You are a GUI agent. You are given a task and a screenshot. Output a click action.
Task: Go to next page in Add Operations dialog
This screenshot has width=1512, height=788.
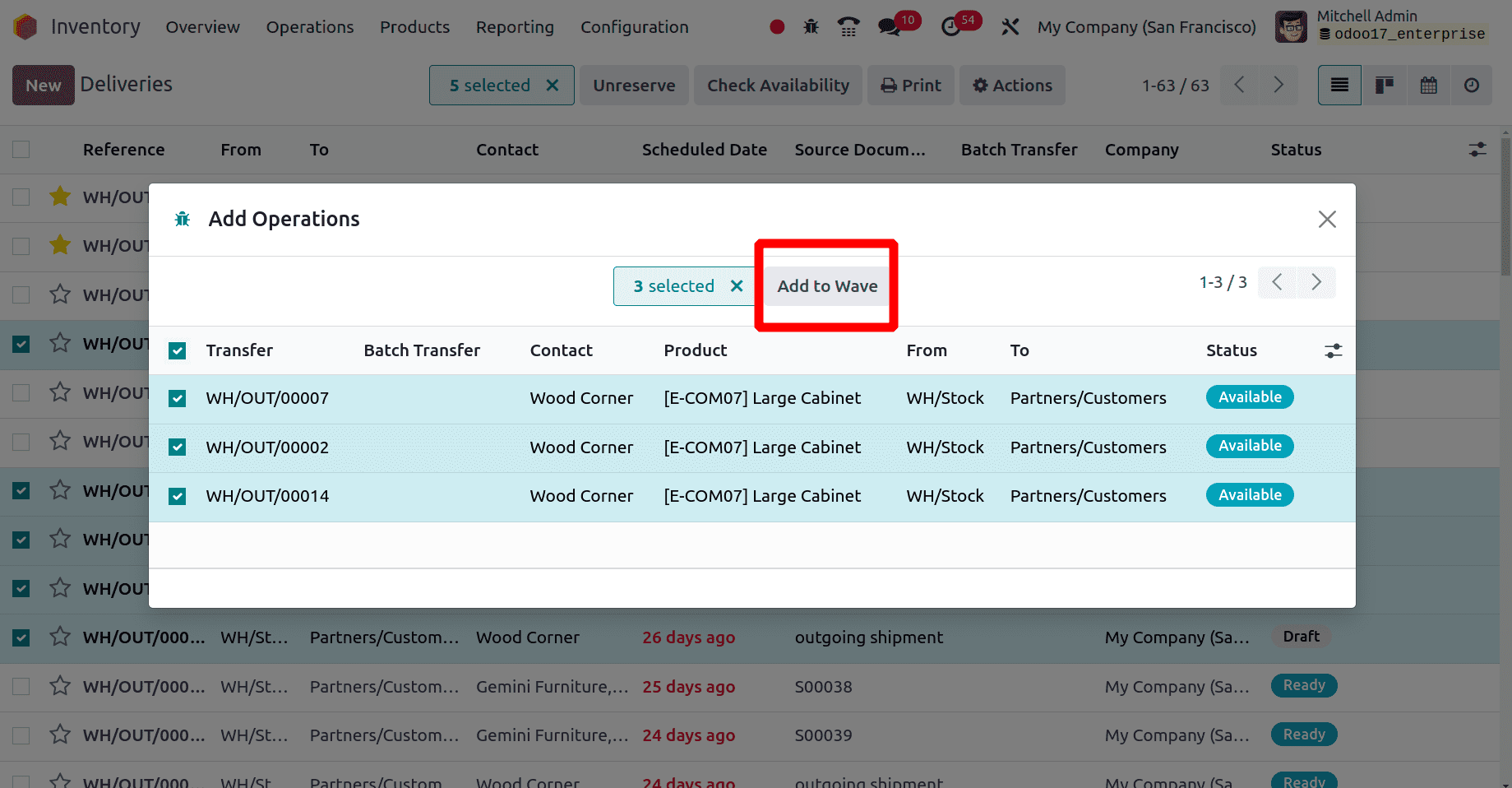pyautogui.click(x=1315, y=282)
